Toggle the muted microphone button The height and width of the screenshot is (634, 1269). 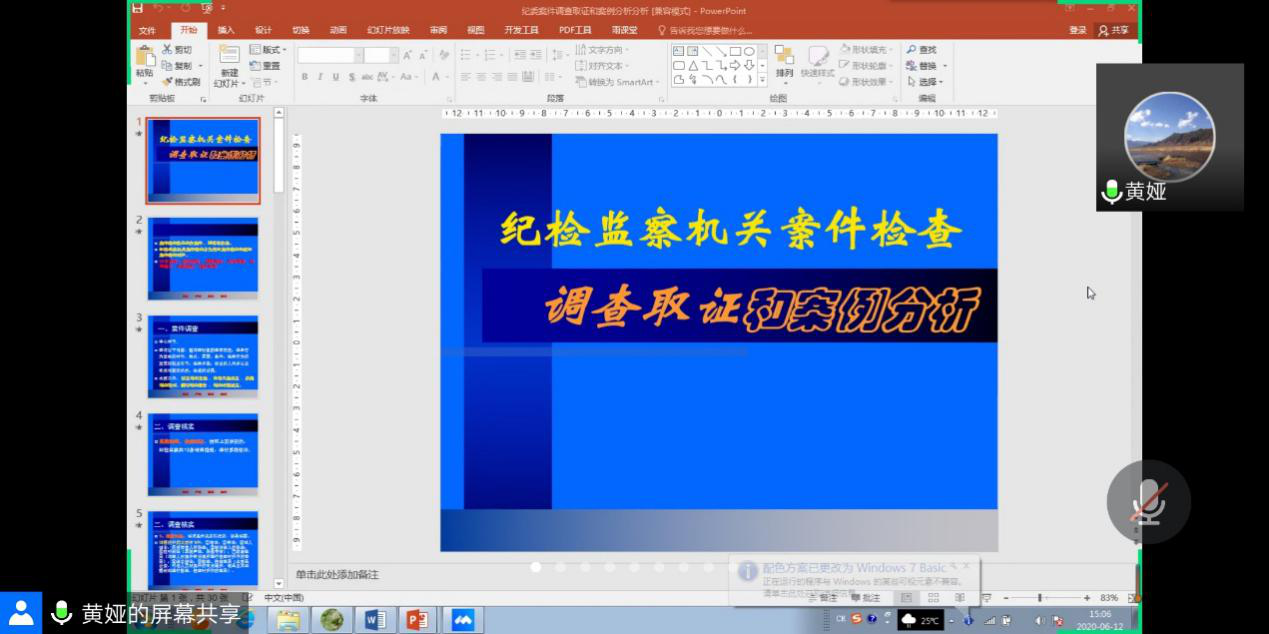(1148, 502)
